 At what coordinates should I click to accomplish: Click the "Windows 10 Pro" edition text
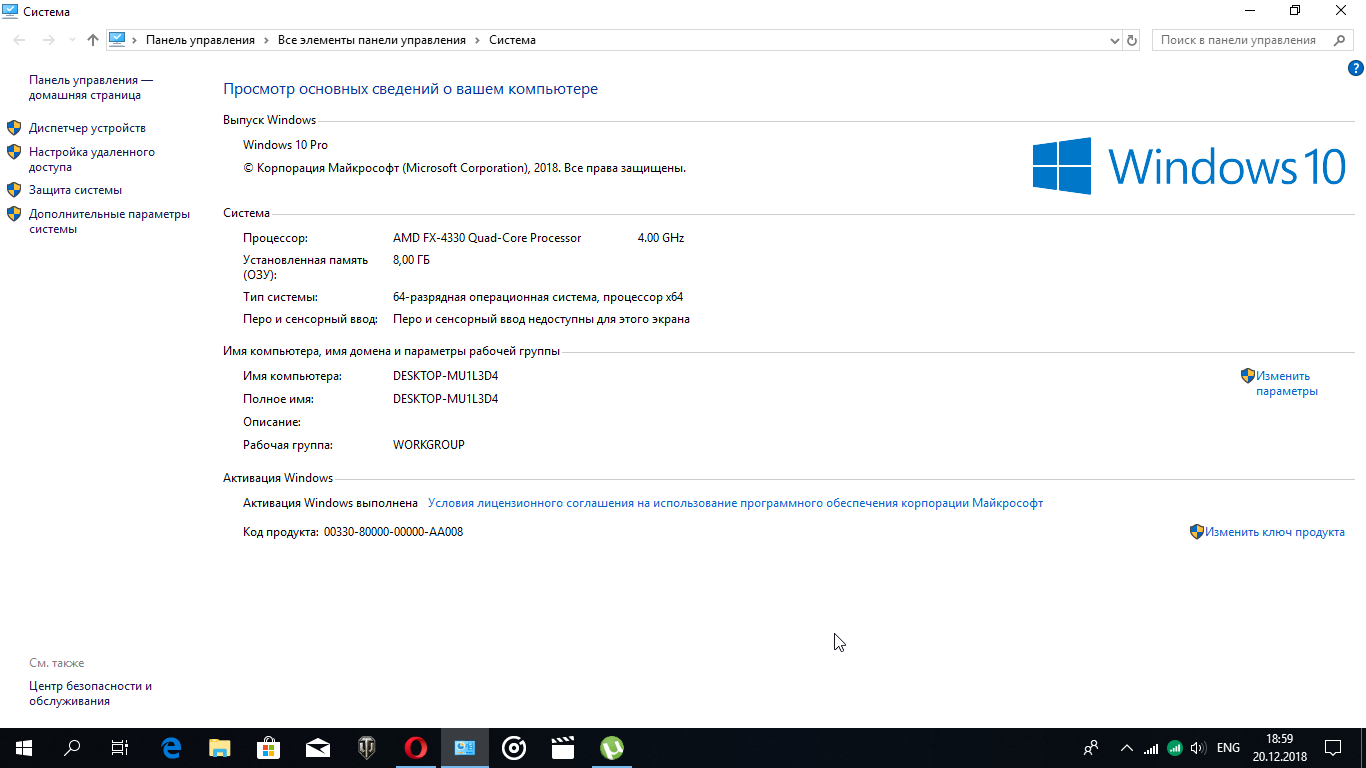[285, 145]
